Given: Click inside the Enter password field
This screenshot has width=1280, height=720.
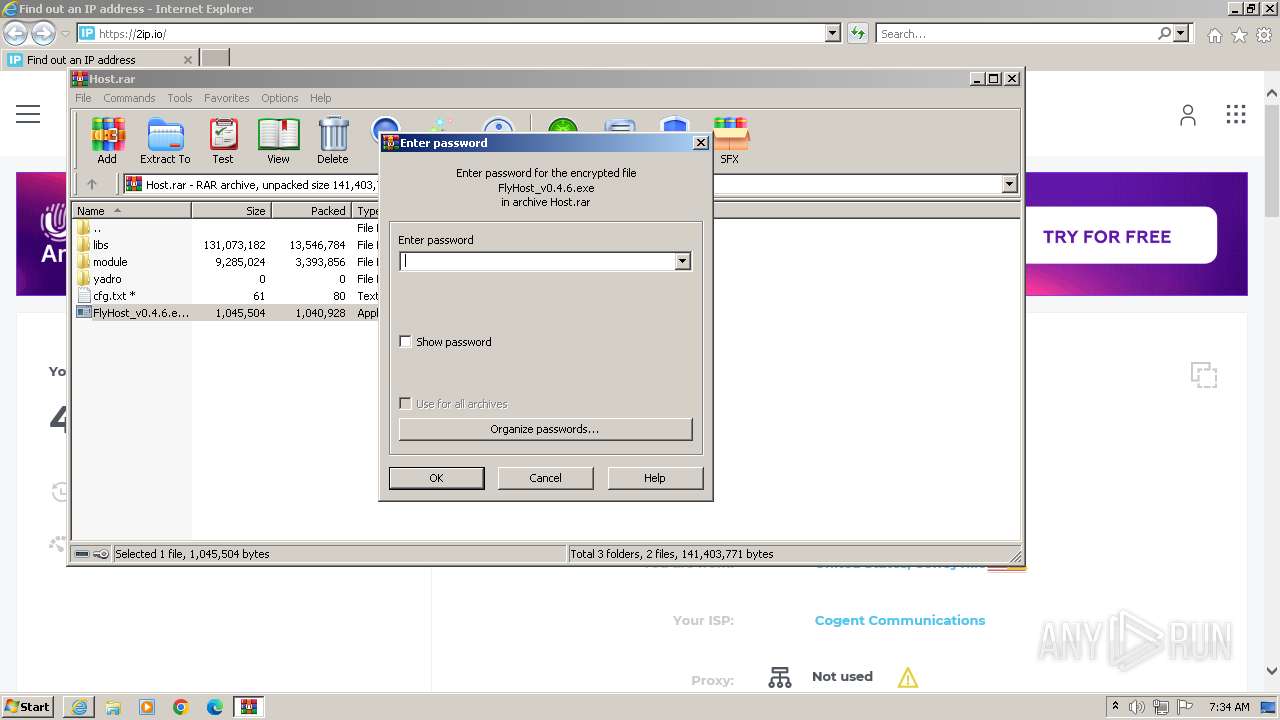Looking at the screenshot, I should coord(537,261).
